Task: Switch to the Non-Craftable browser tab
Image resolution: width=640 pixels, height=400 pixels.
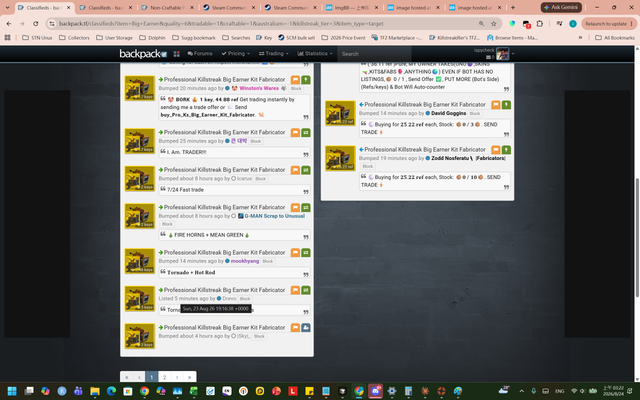Action: click(168, 7)
